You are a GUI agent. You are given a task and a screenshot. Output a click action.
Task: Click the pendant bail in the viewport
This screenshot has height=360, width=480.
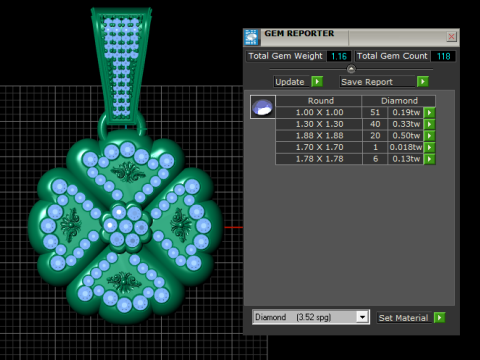tap(121, 67)
